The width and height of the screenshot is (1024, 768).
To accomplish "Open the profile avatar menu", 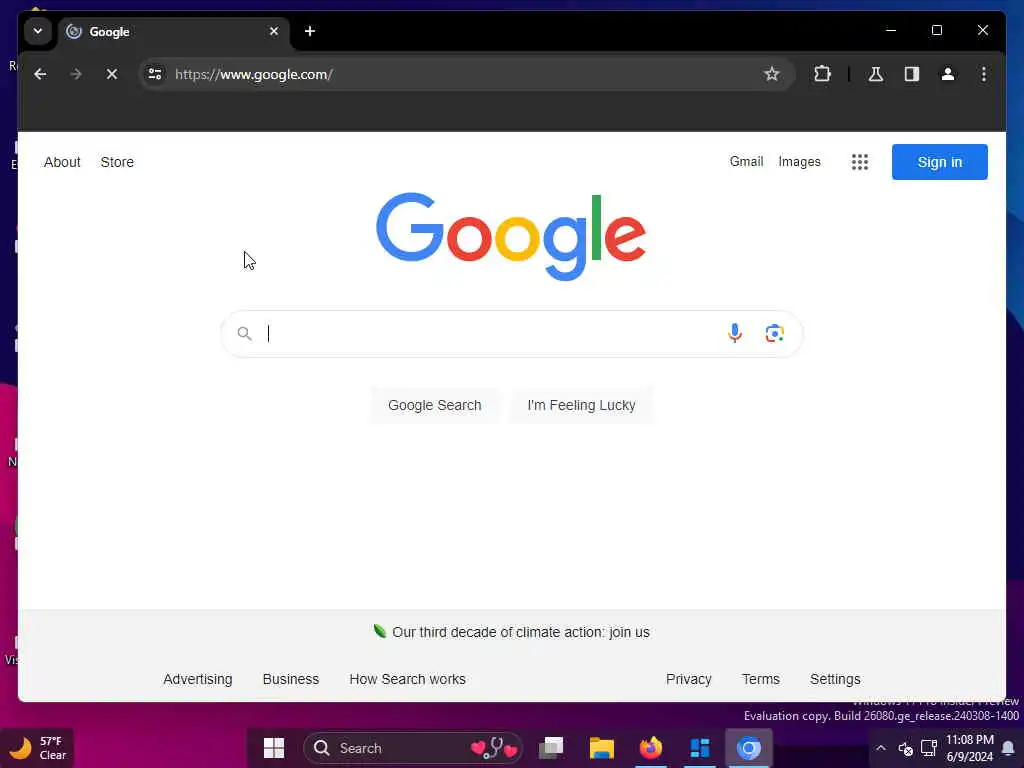I will click(948, 74).
